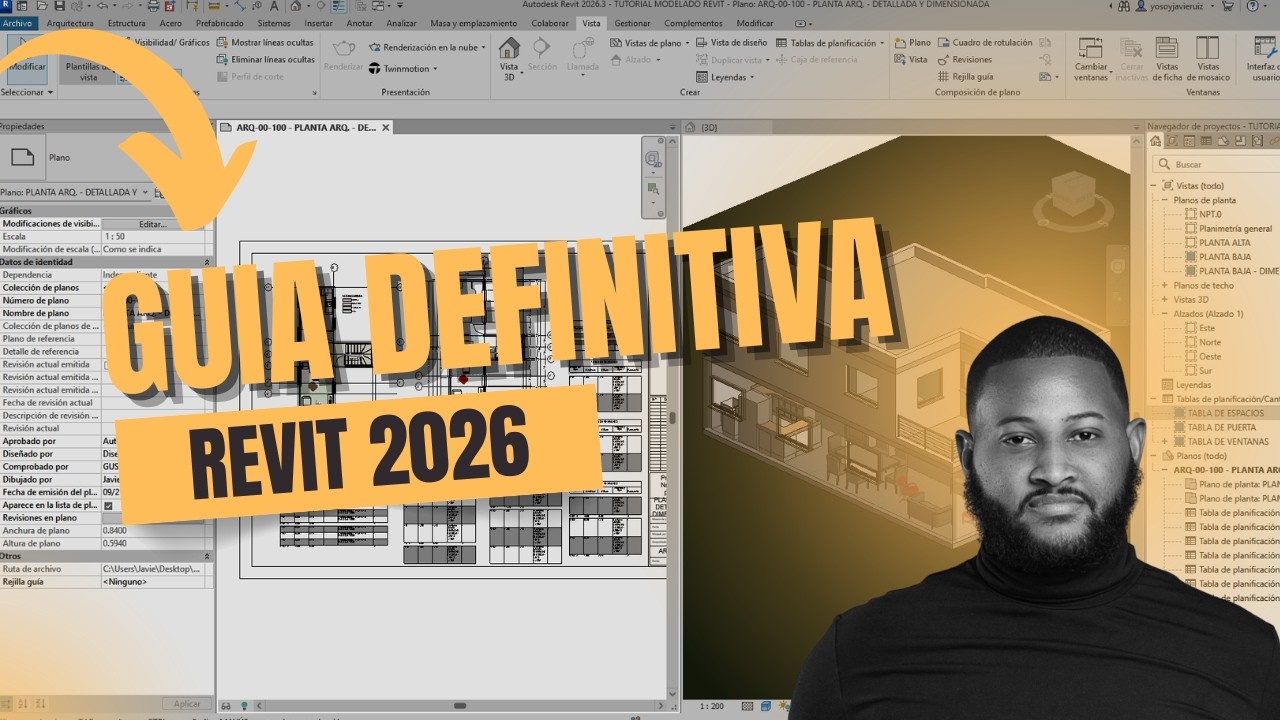The image size is (1280, 720).
Task: Click Vista de diseño tool
Action: pos(731,43)
